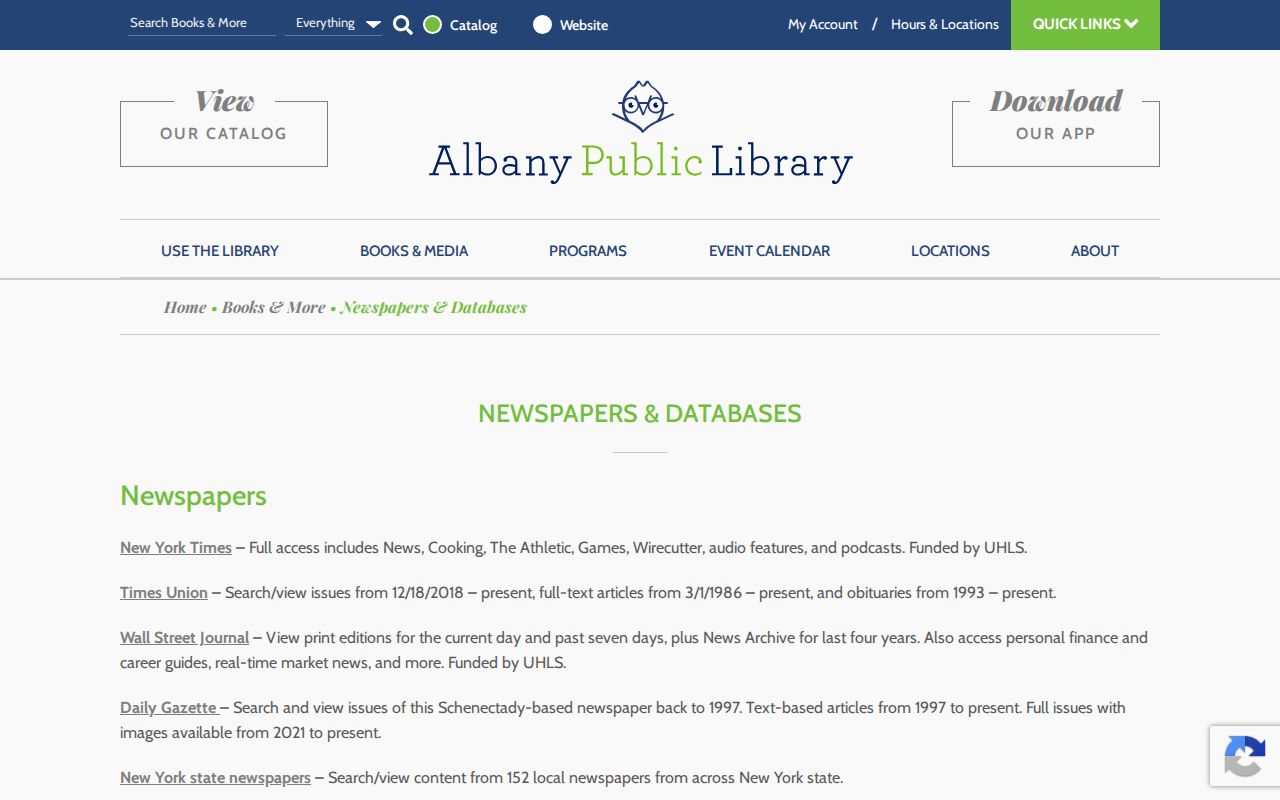Click the View Our Catalog button
The image size is (1280, 800).
[x=224, y=127]
